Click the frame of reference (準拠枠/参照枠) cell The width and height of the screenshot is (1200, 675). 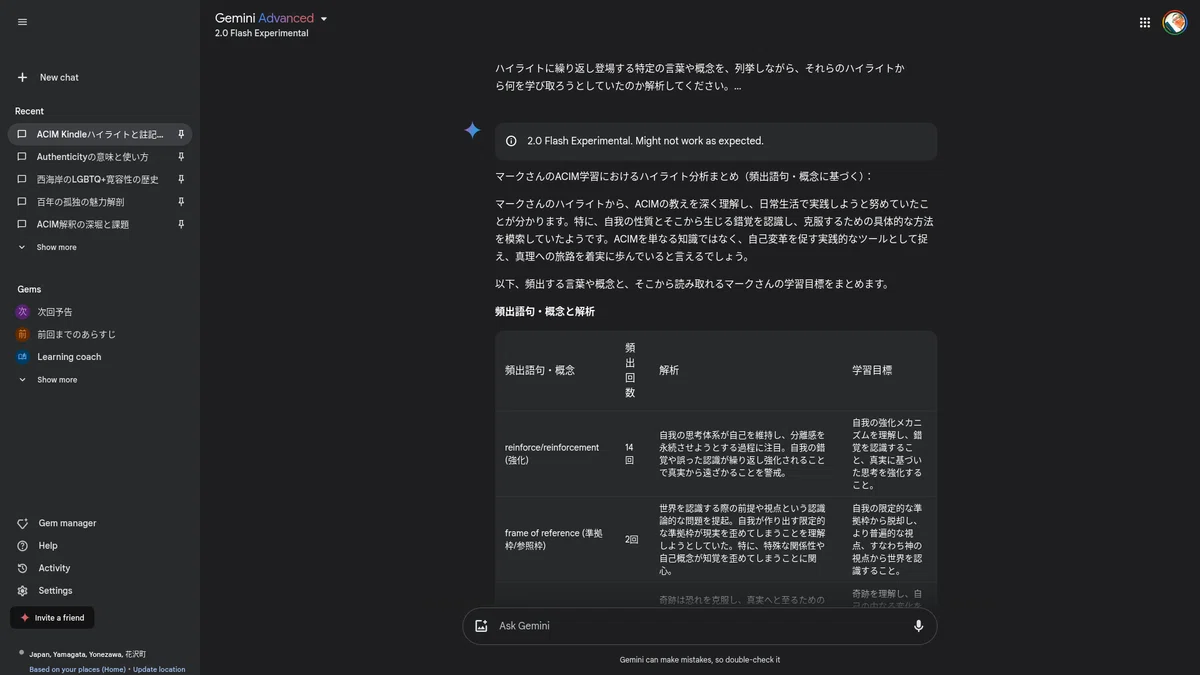point(553,539)
